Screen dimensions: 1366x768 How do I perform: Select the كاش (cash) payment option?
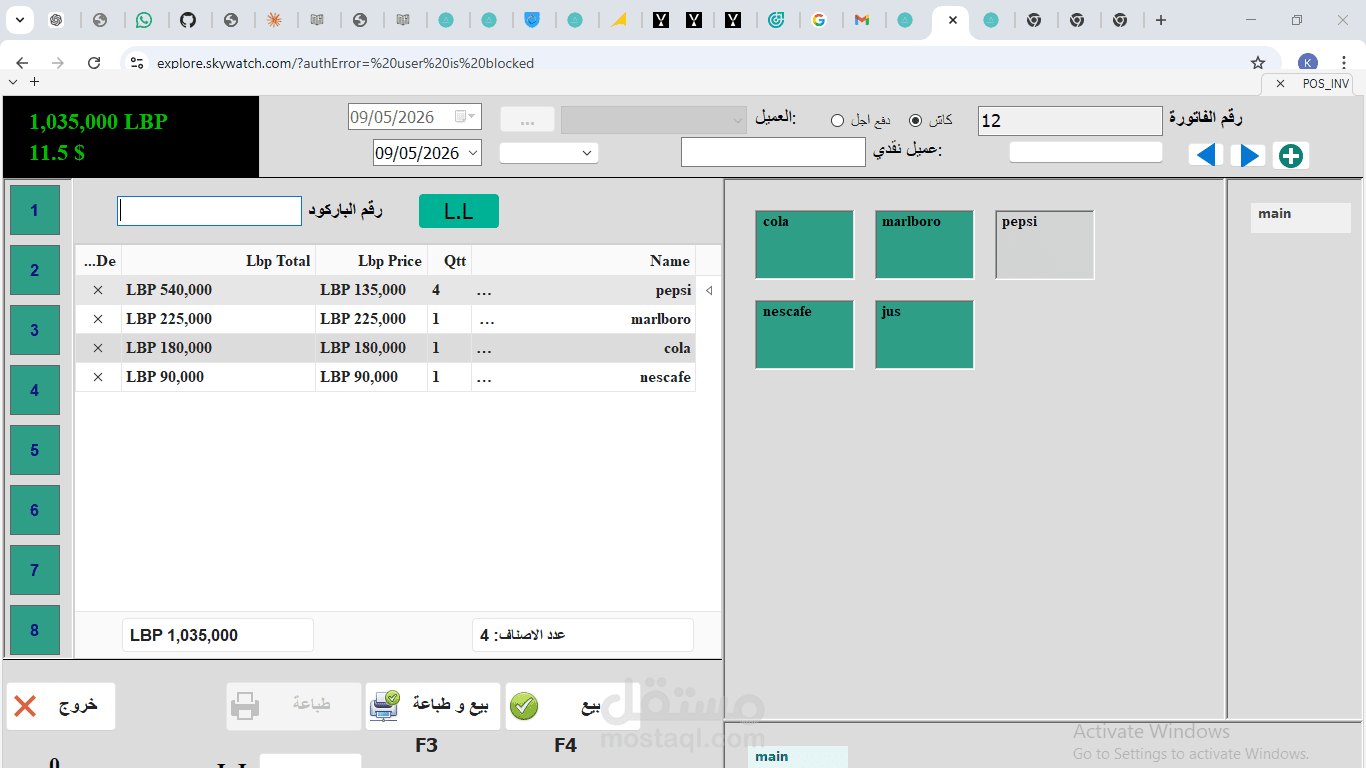(915, 121)
